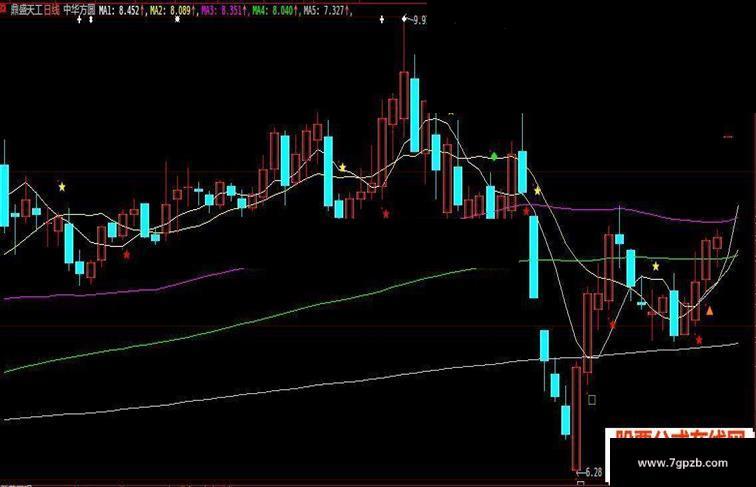Click the large cyan drop candle after yellow star
This screenshot has width=756, height=487.
pyautogui.click(x=533, y=257)
